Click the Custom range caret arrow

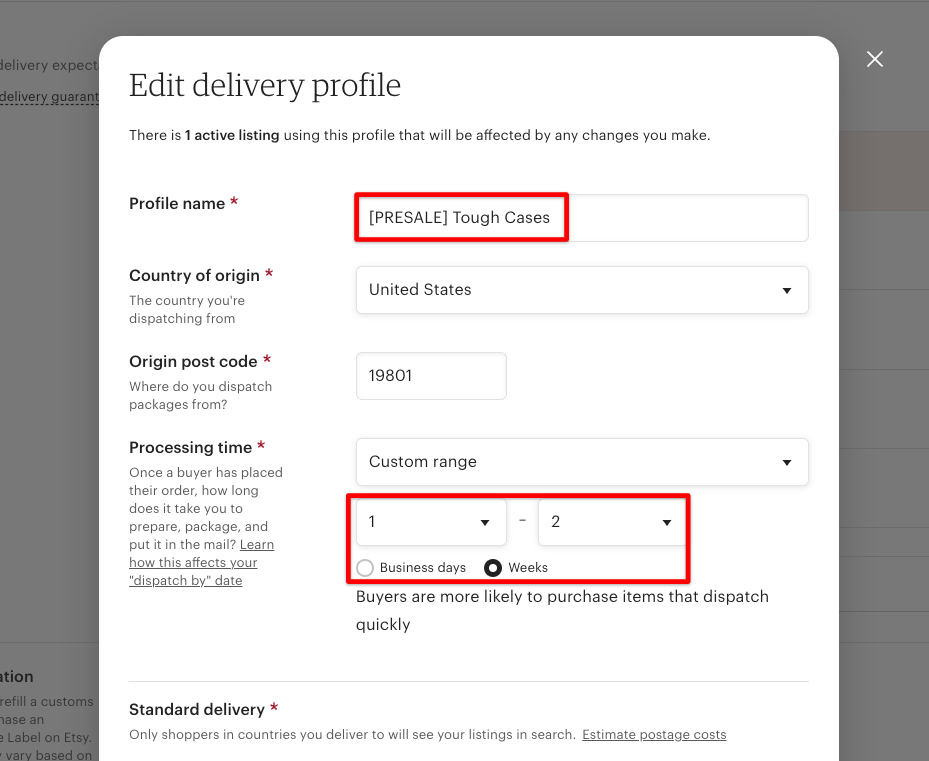787,462
